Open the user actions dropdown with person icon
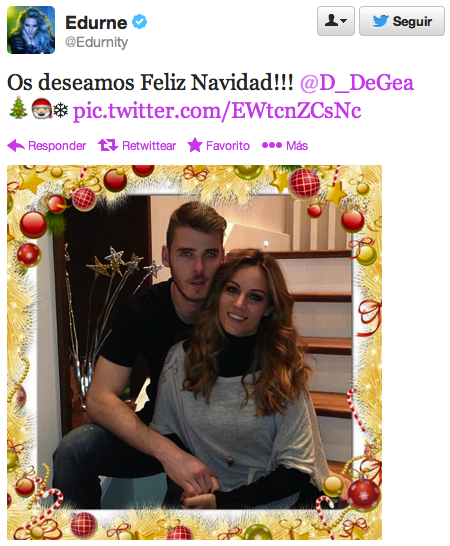This screenshot has width=450, height=546. click(x=336, y=21)
